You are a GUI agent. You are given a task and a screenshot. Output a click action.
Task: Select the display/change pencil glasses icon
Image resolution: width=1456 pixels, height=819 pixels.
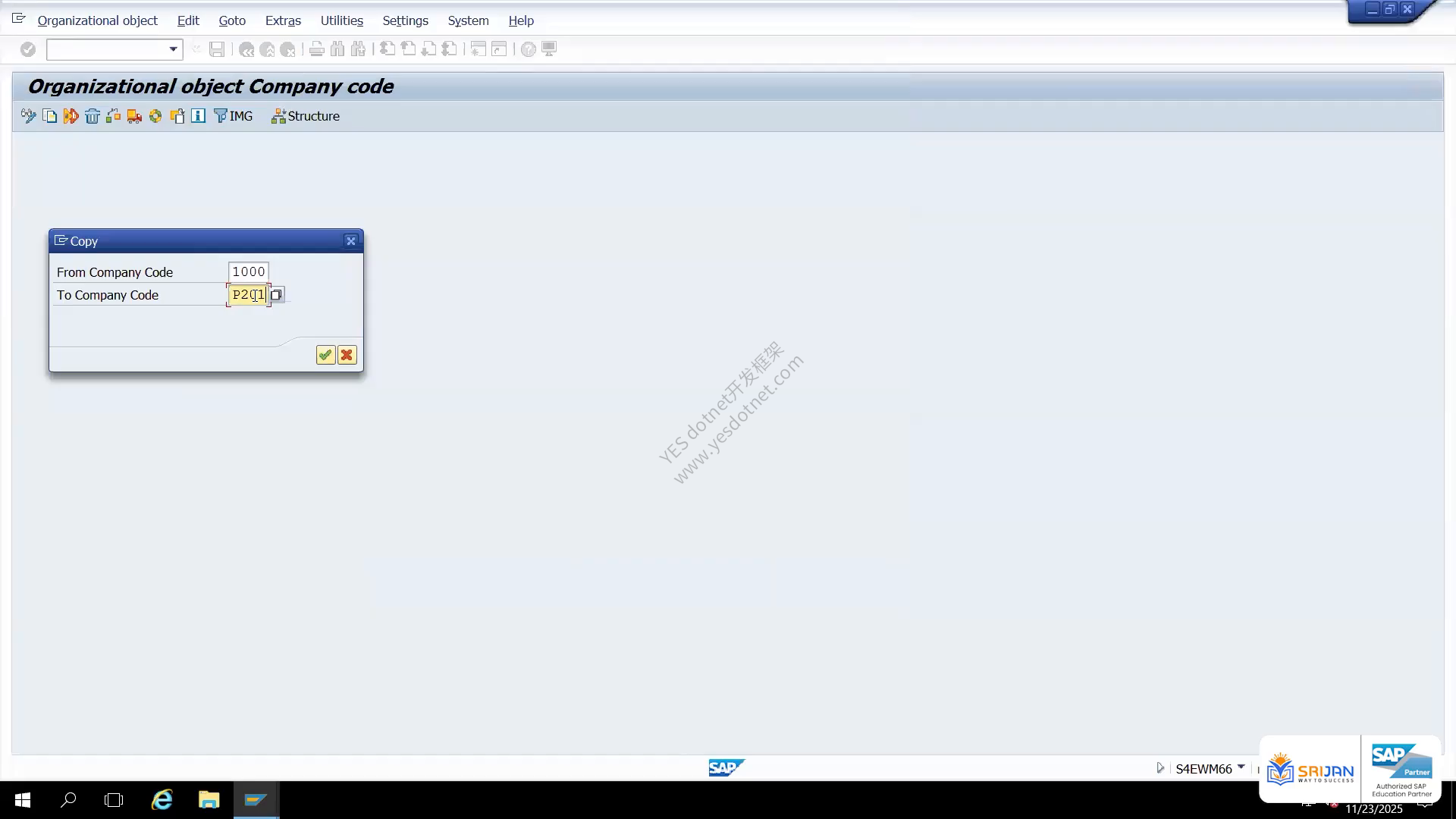[29, 116]
